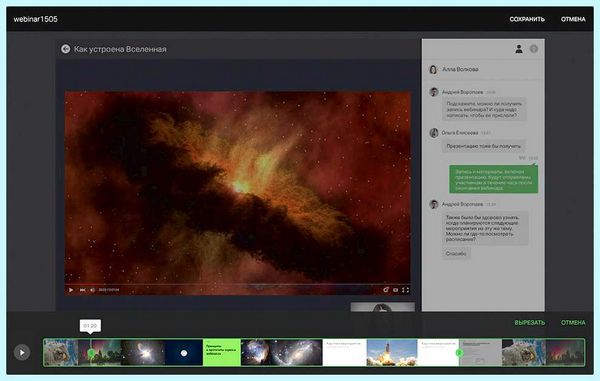
Task: Click the Как устроена Вселенная heading
Action: pos(120,49)
